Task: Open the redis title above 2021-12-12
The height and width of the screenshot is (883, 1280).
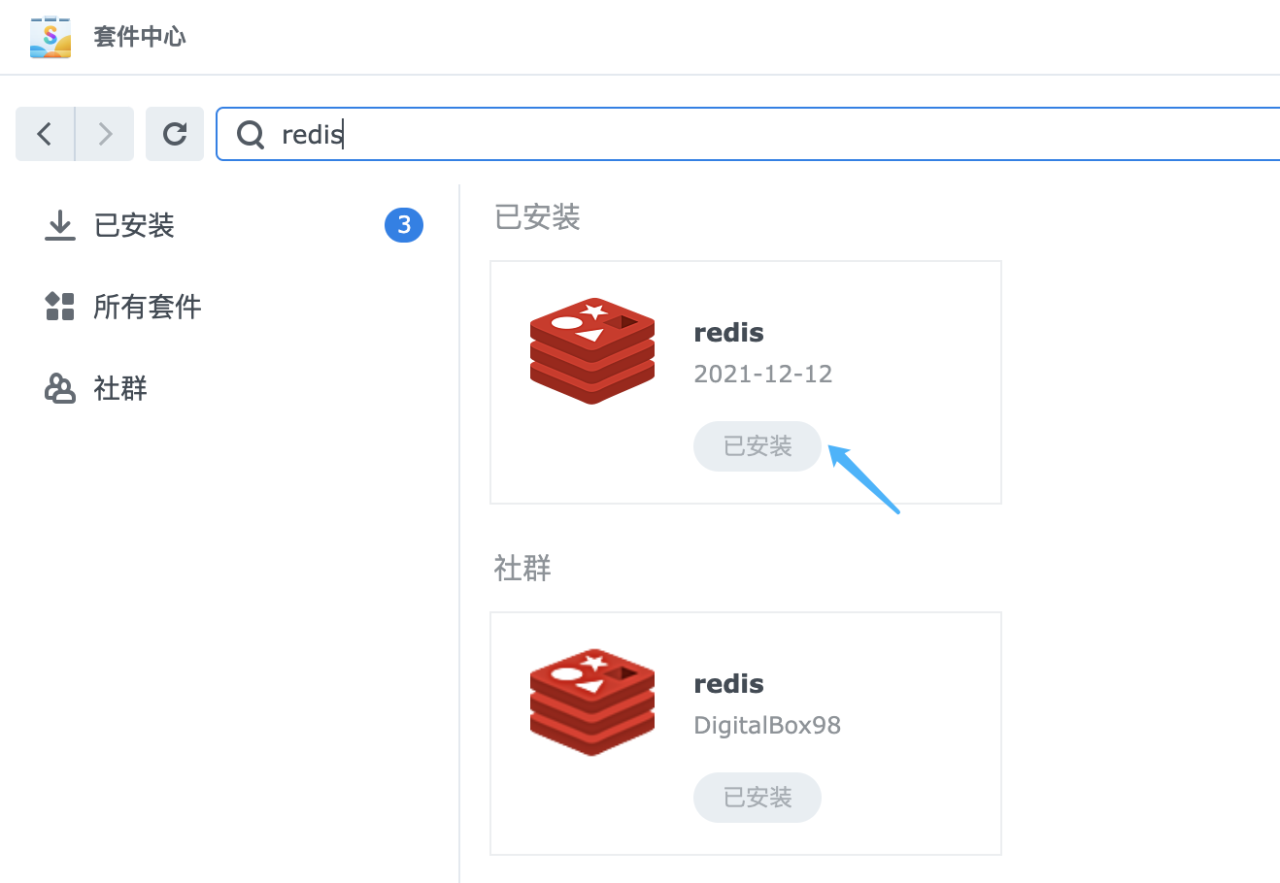Action: [x=728, y=333]
